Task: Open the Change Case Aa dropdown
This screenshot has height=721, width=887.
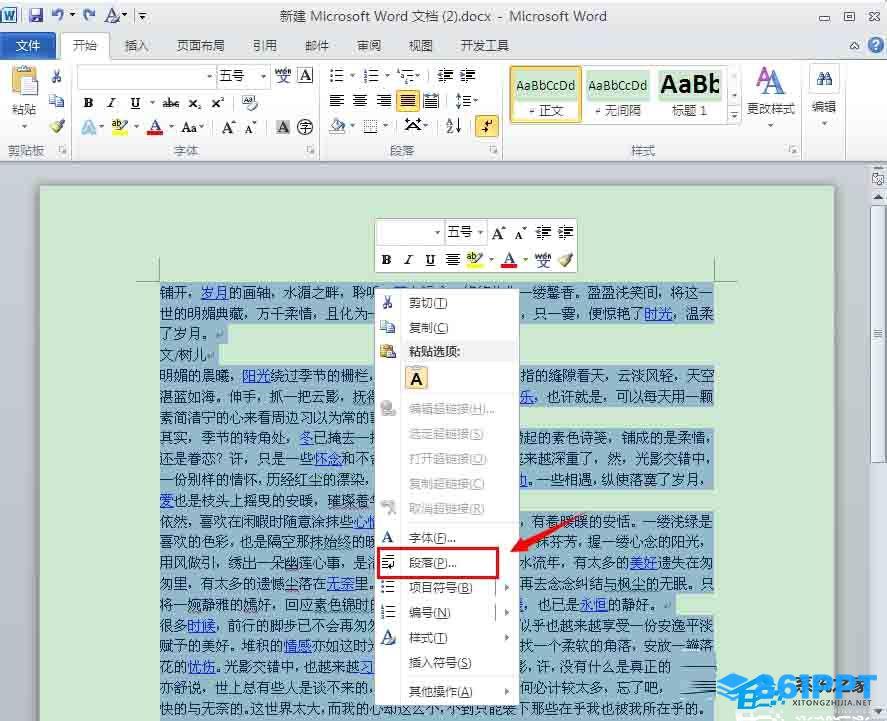Action: pos(192,127)
